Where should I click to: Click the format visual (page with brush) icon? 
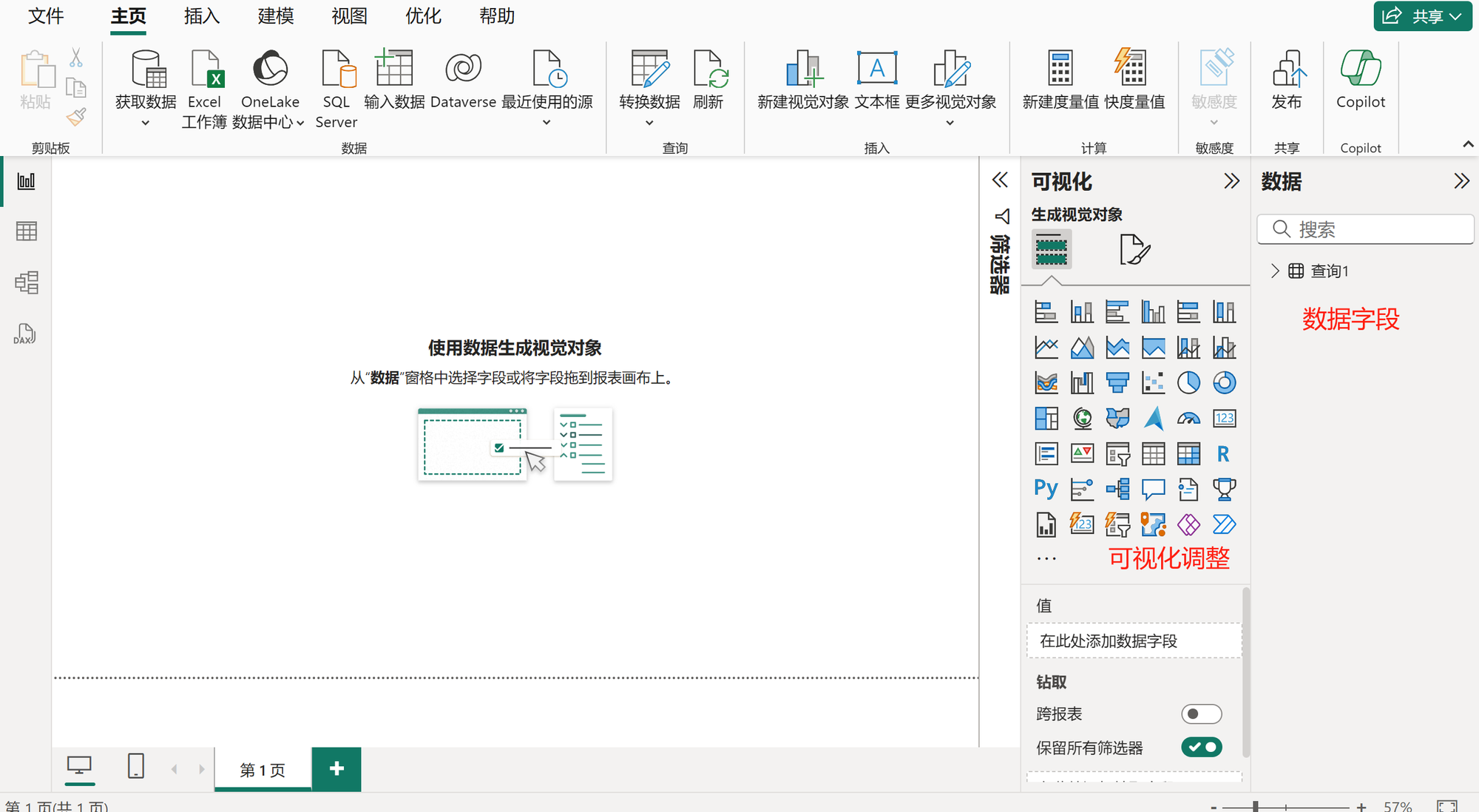pyautogui.click(x=1134, y=249)
